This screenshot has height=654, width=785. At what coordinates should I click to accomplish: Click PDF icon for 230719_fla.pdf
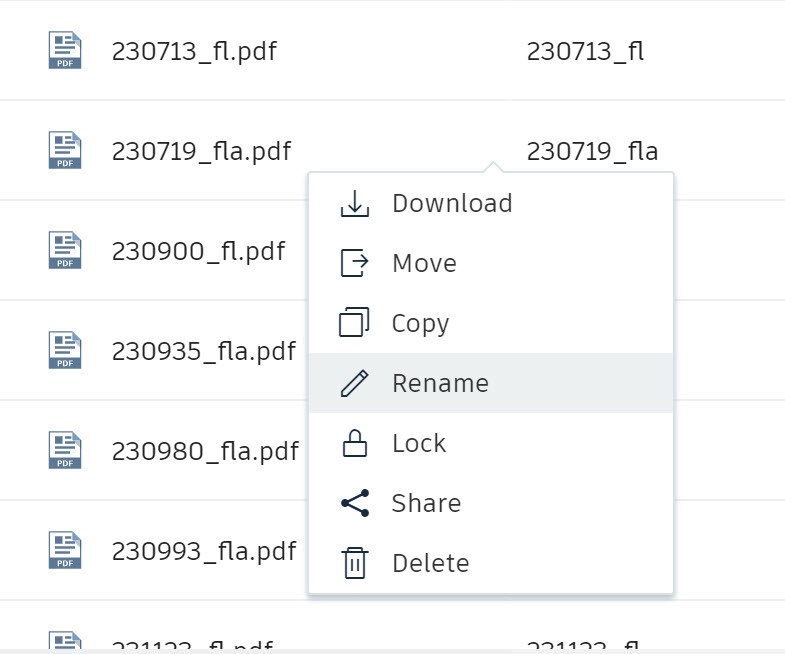[x=65, y=150]
